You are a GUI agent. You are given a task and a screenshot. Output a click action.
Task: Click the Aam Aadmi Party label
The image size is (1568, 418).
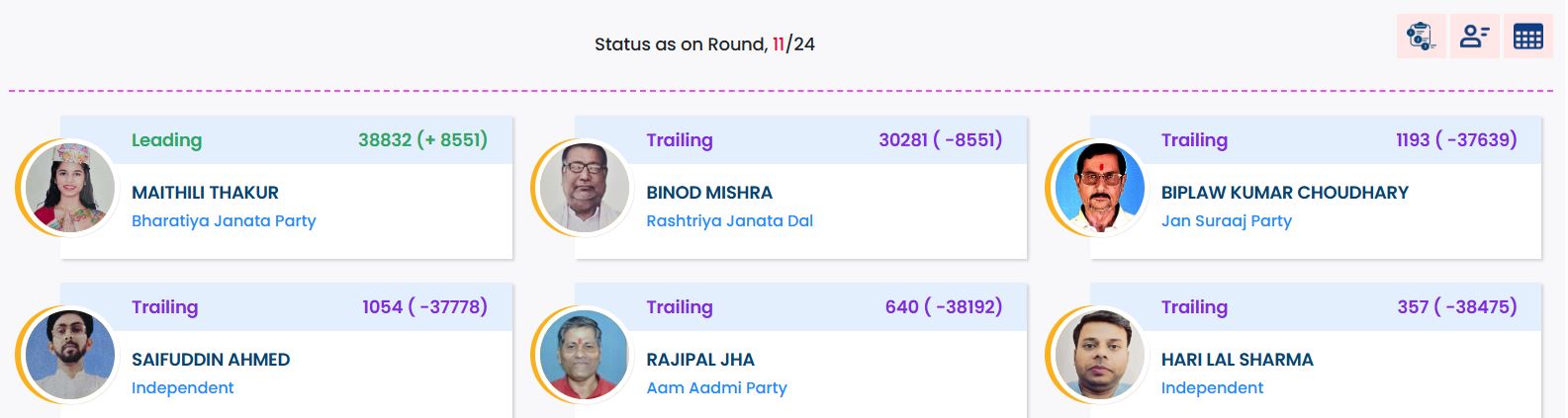coord(716,388)
